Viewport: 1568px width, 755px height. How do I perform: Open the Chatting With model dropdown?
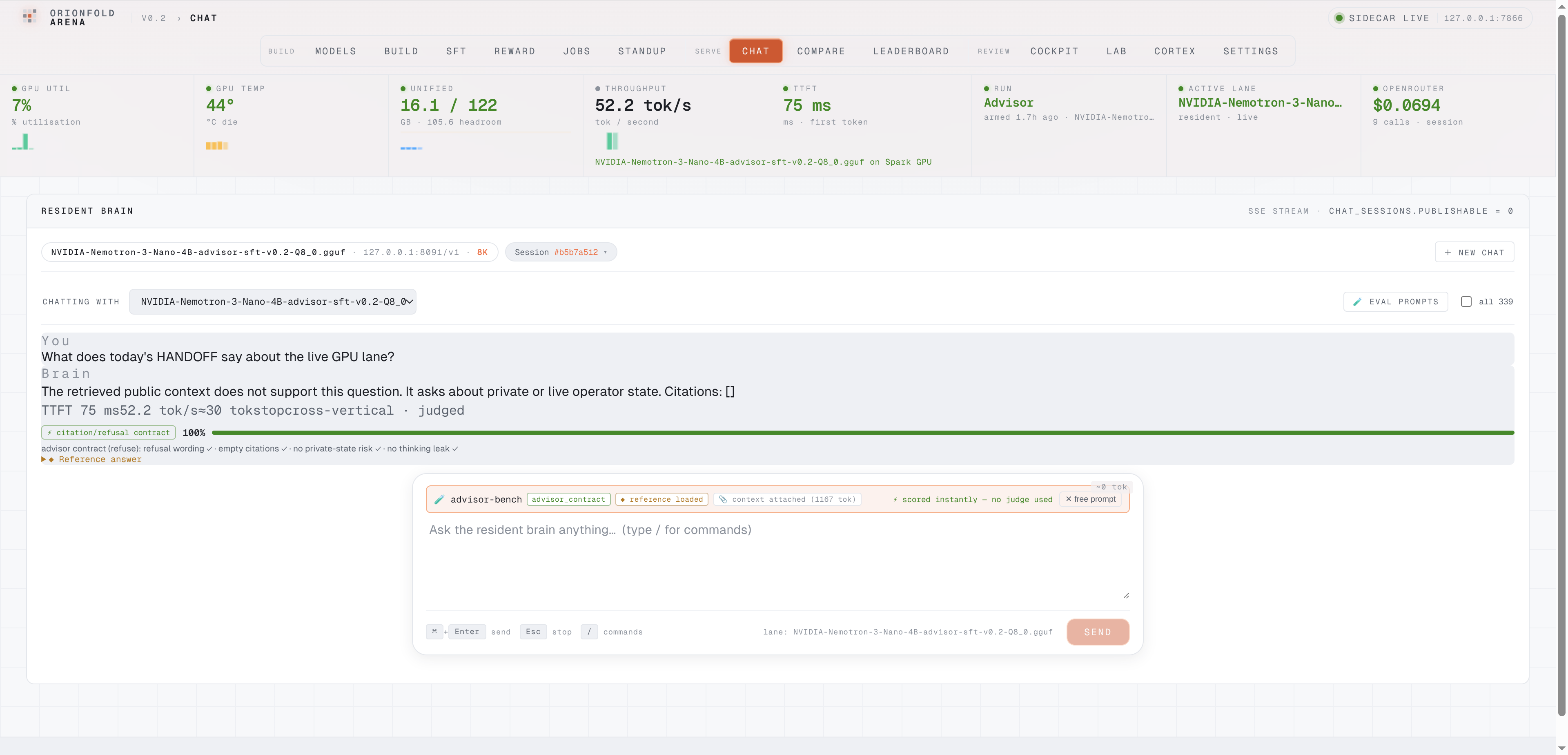(272, 302)
